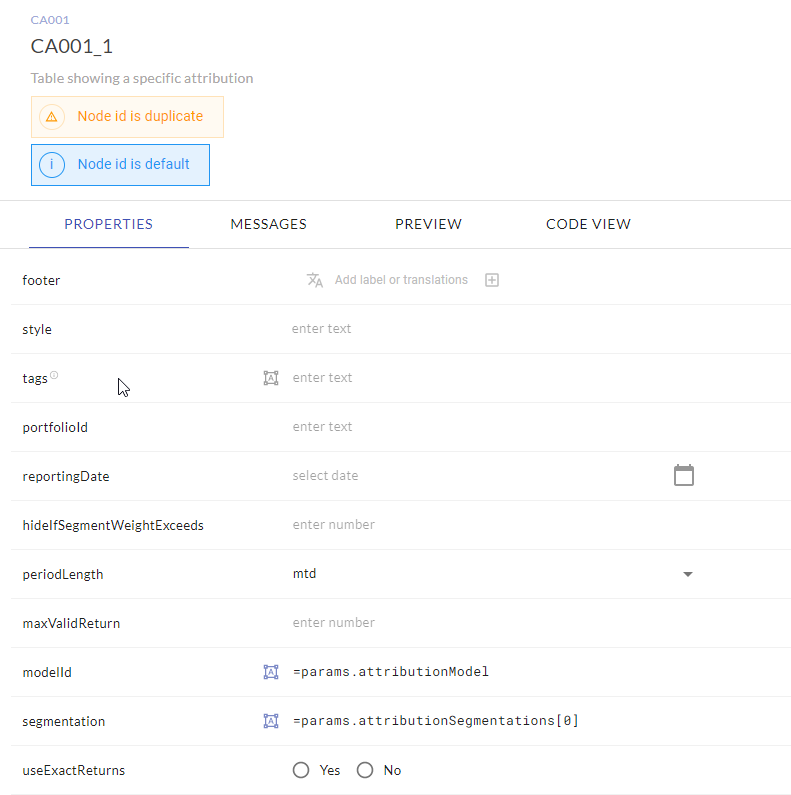
Task: Go to the Code View tab
Action: [588, 224]
